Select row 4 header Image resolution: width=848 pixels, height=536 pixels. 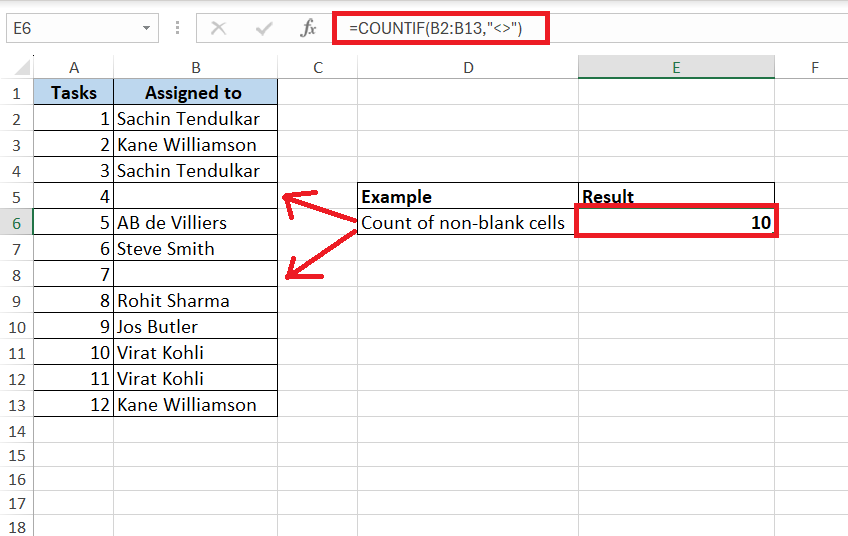coord(17,171)
